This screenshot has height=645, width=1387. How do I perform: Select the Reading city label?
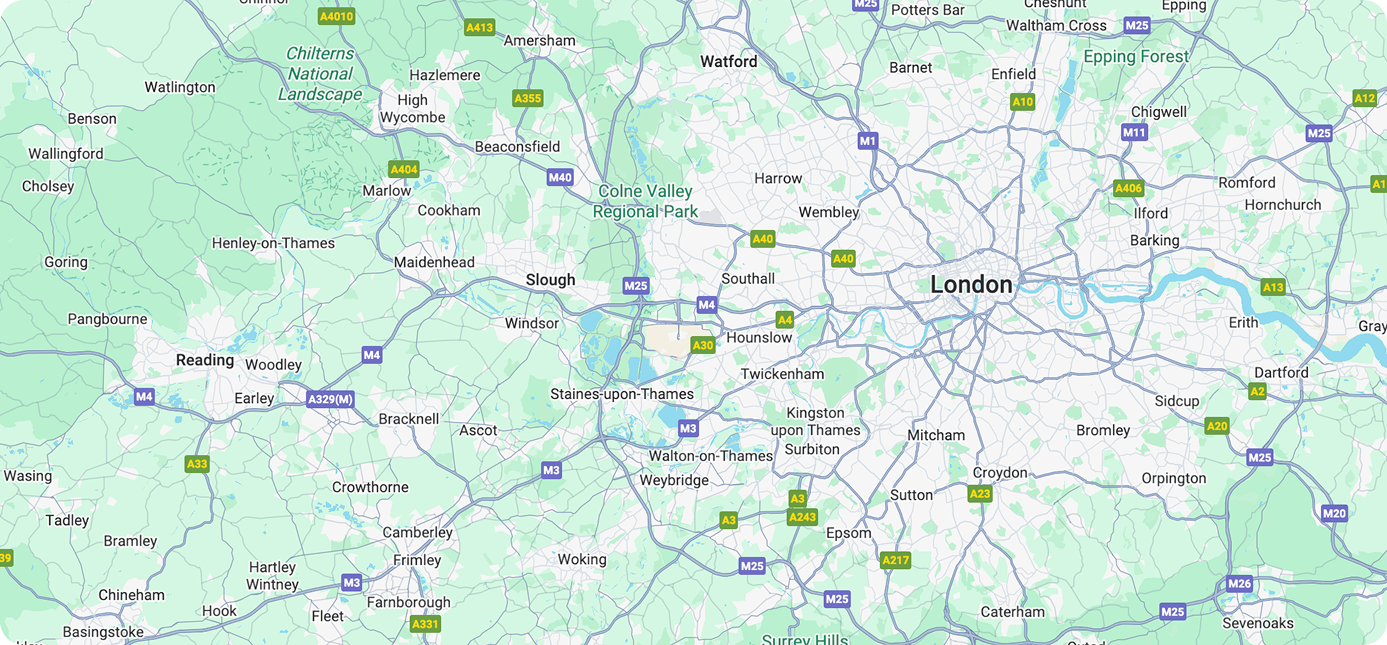point(205,360)
